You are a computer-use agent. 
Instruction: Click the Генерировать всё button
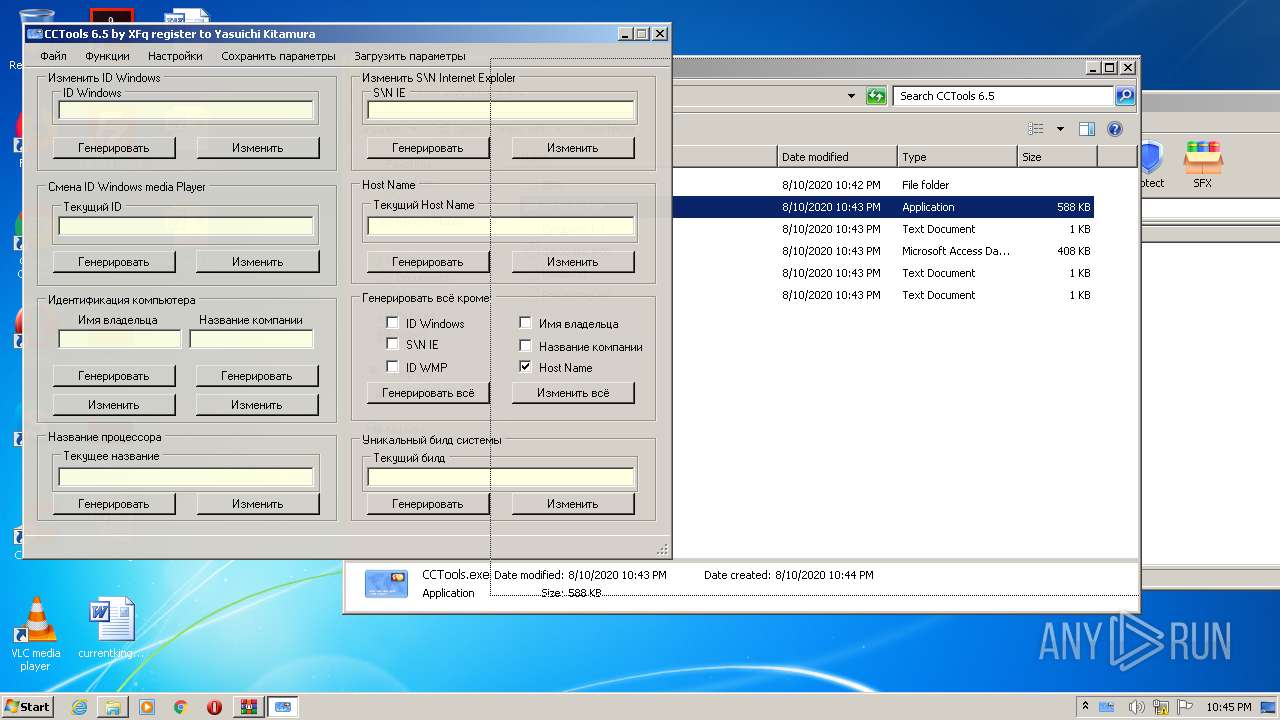click(x=428, y=393)
